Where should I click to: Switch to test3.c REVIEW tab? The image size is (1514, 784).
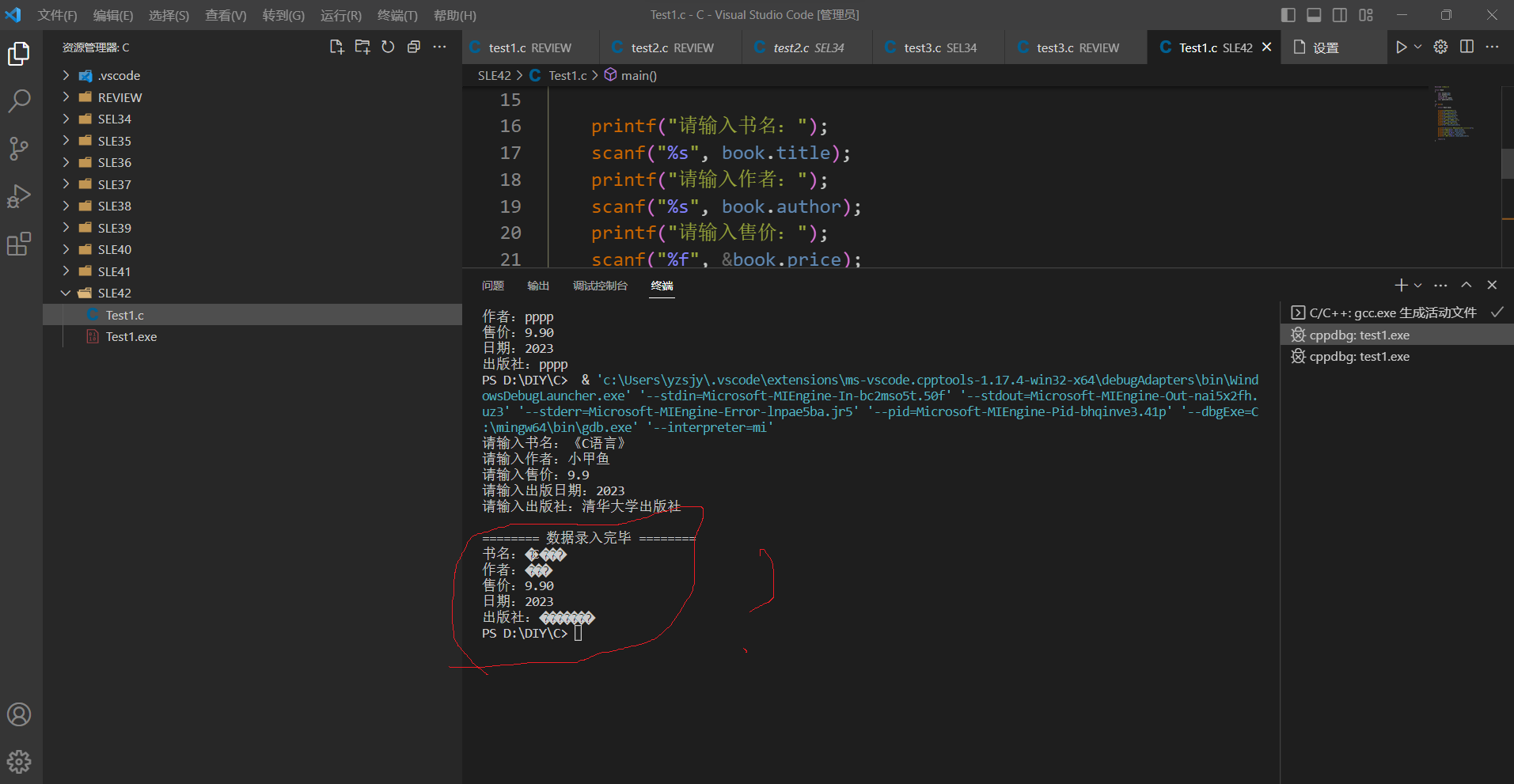tap(1077, 47)
